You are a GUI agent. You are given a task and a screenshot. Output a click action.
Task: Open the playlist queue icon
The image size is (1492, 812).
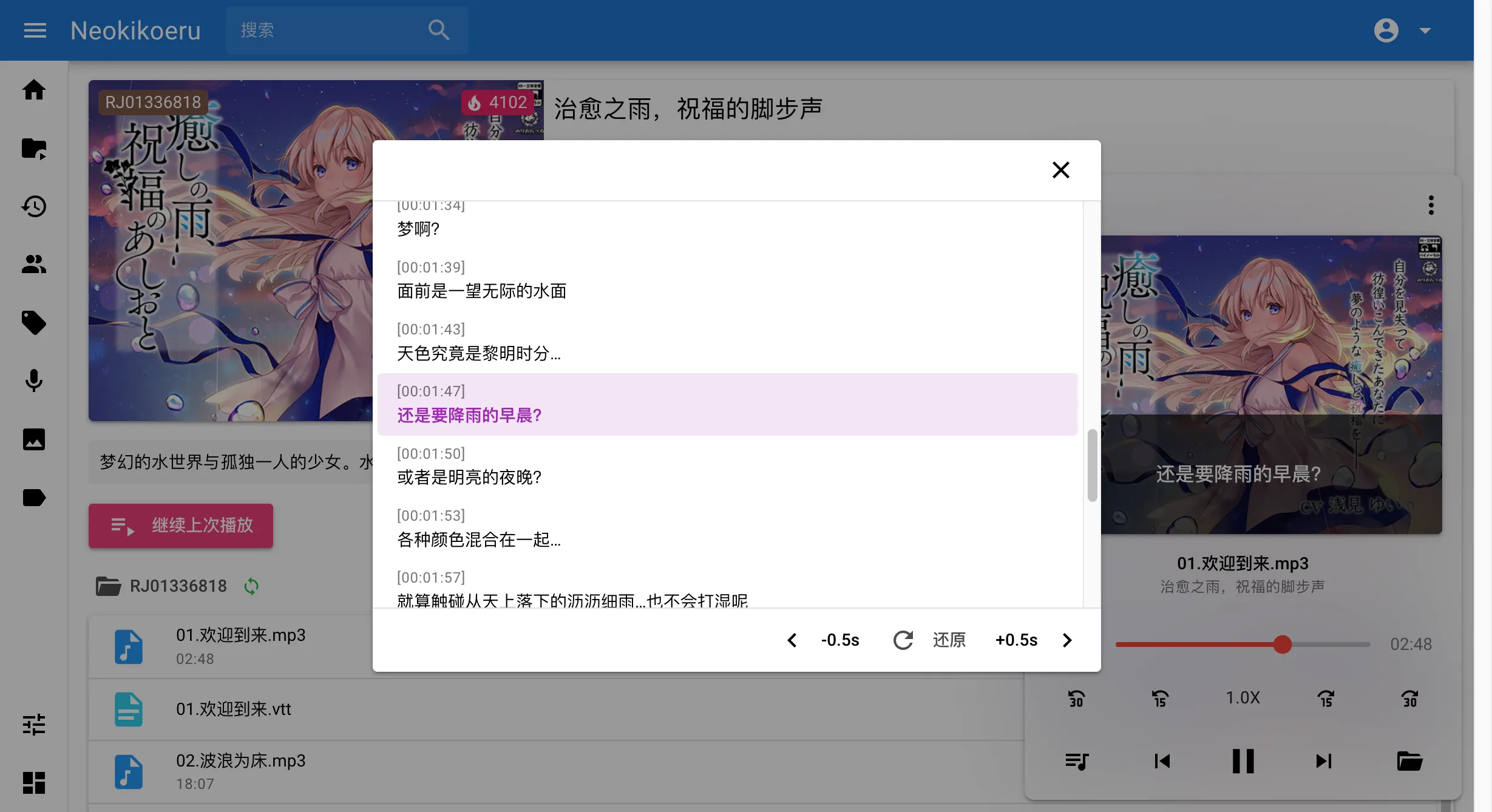[x=1077, y=761]
